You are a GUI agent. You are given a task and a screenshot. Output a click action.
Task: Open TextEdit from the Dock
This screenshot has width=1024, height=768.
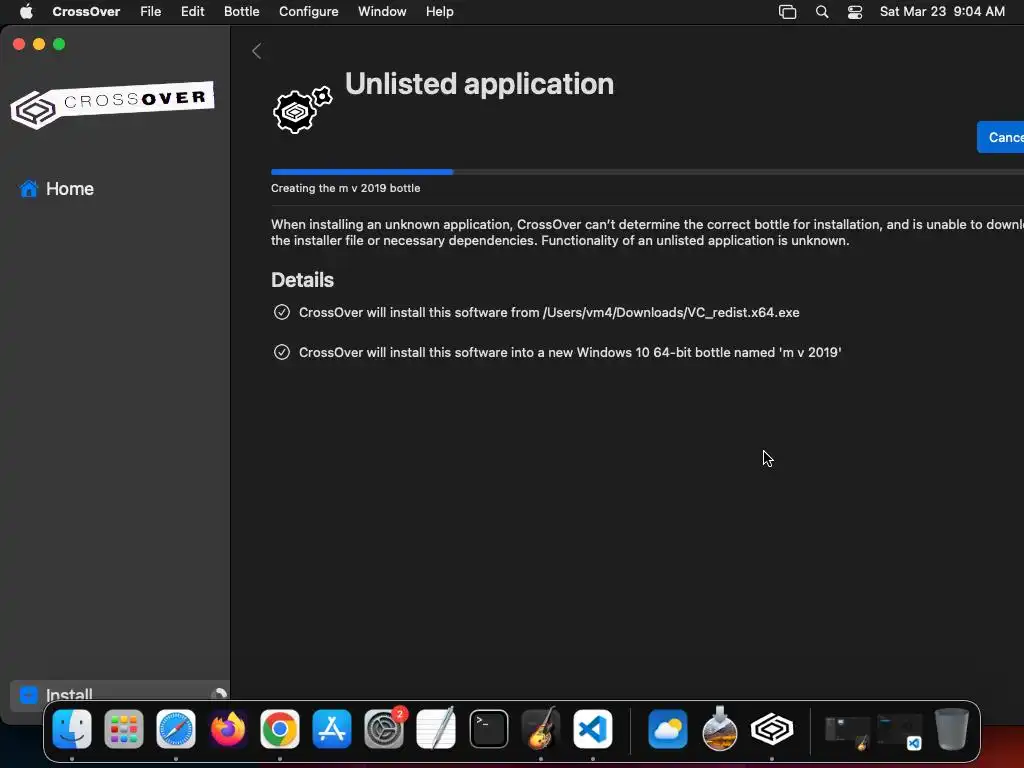tap(436, 729)
